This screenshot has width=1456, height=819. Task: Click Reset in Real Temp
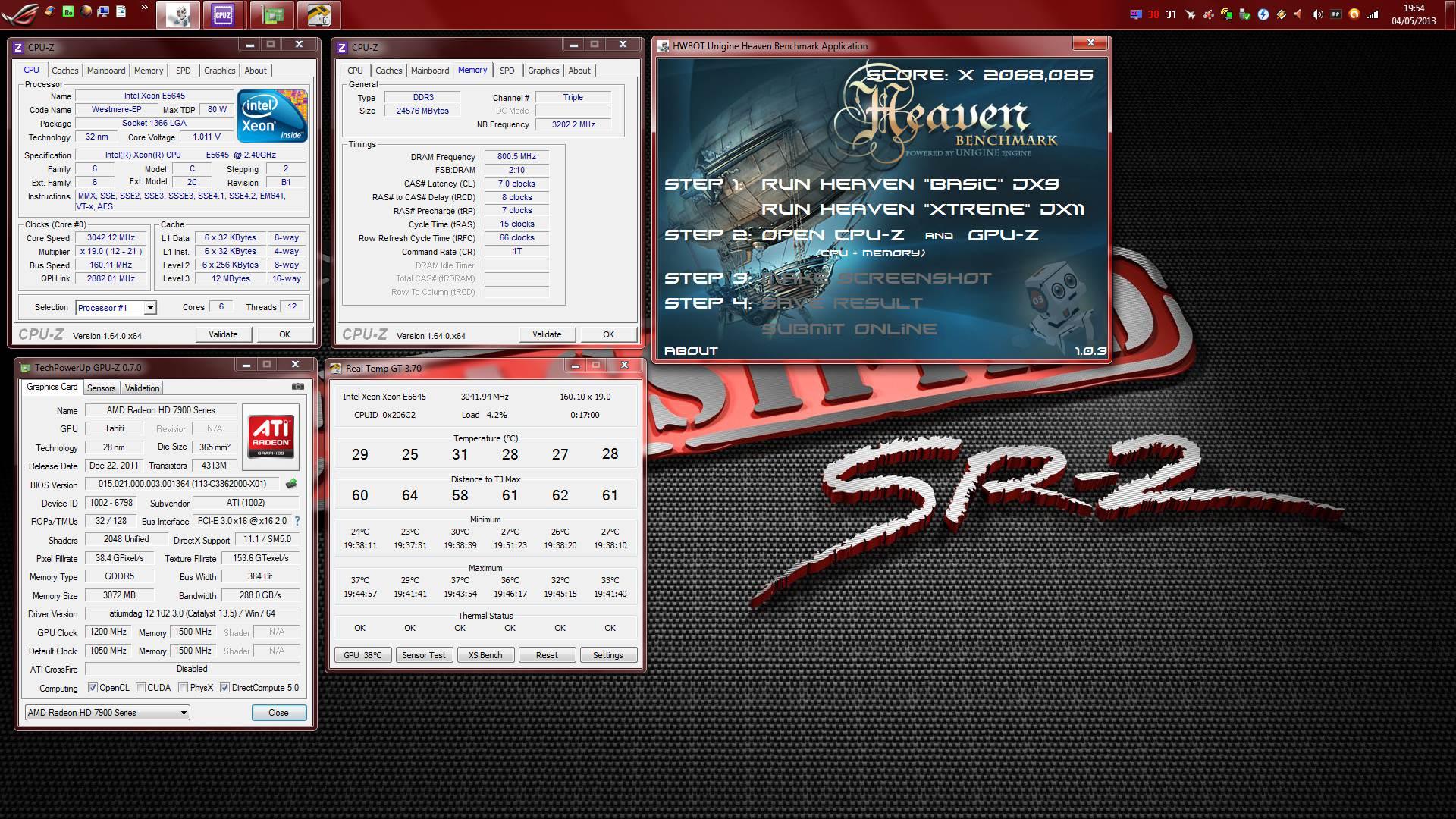(547, 655)
